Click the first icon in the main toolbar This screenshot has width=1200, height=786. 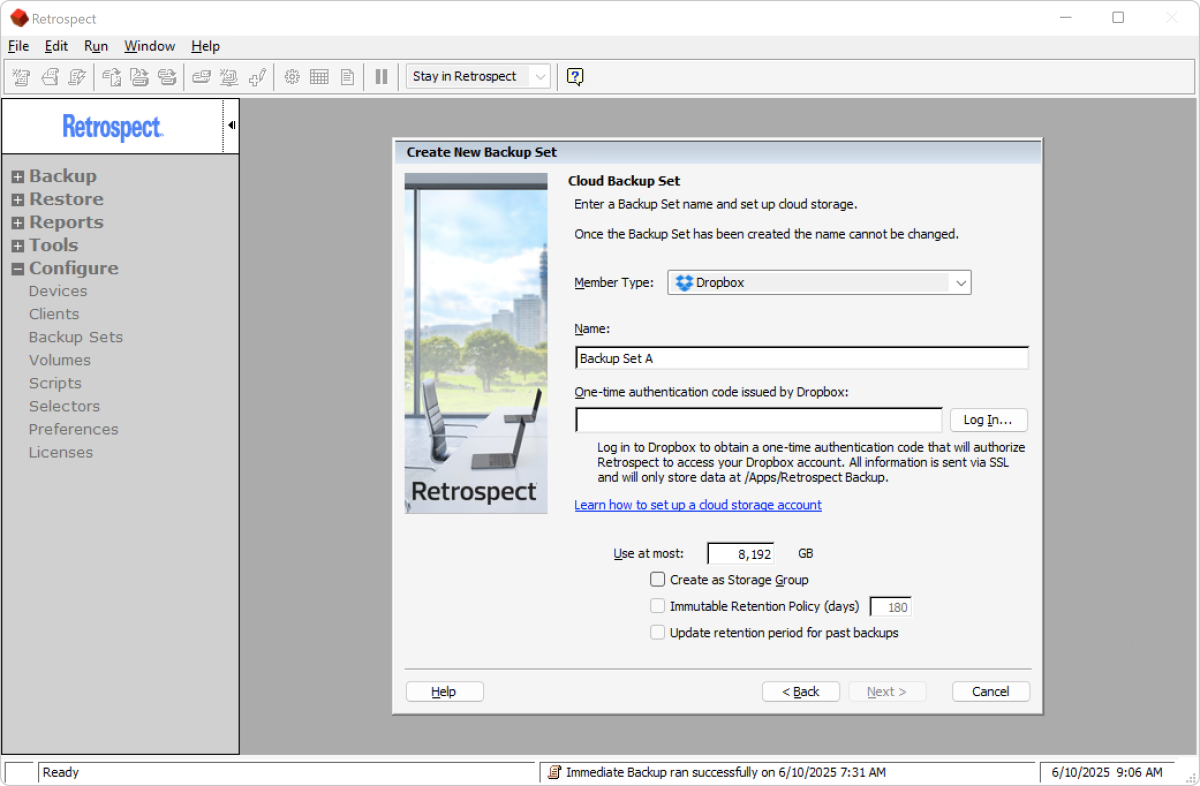pos(21,76)
